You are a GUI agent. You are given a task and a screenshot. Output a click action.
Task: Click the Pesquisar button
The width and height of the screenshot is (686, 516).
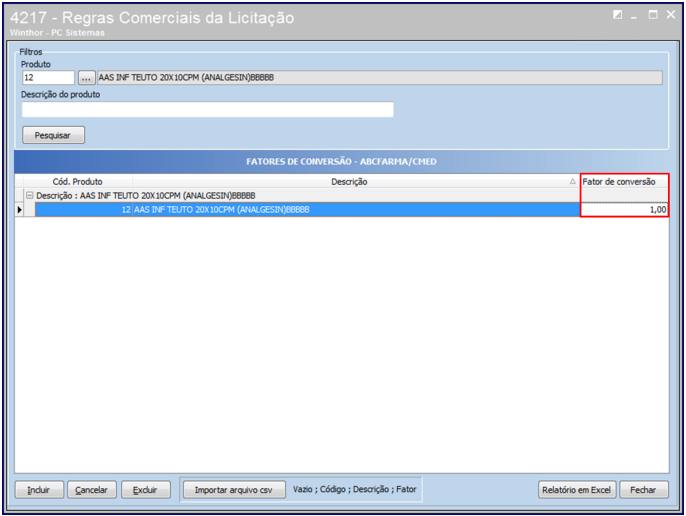point(53,135)
